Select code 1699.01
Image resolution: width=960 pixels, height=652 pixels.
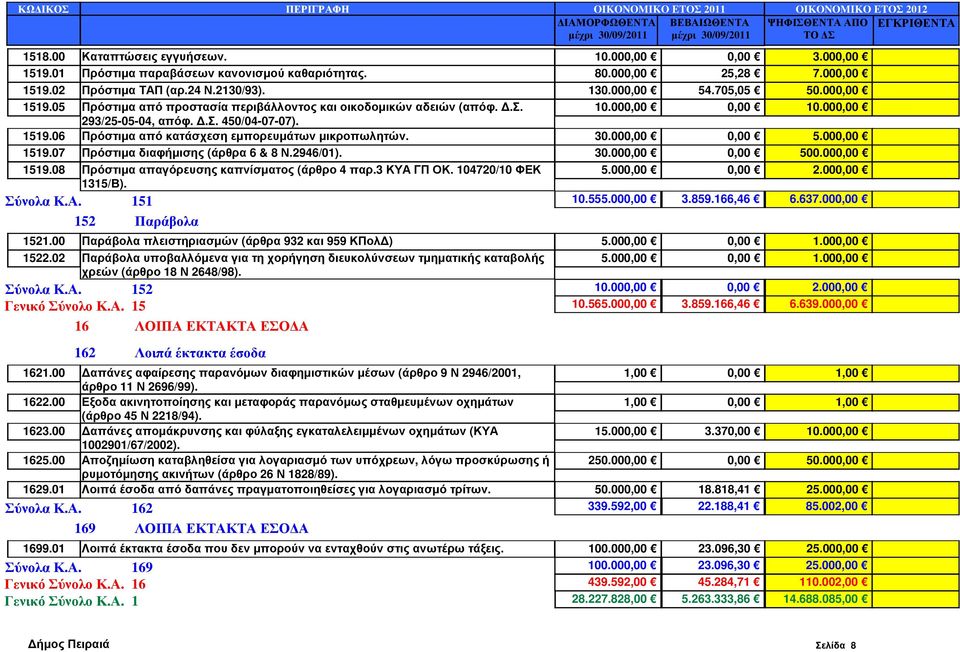(43, 549)
